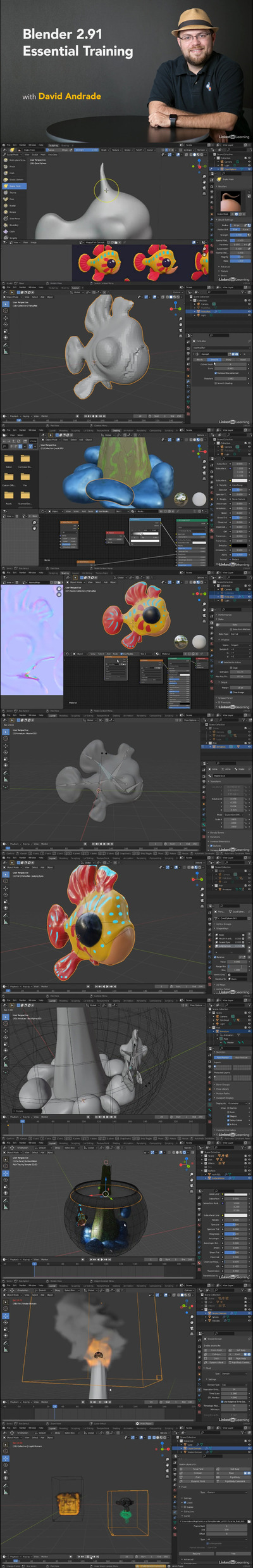This screenshot has width=253, height=1568.
Task: Expand the Brush Settings panel
Action: coord(226,220)
